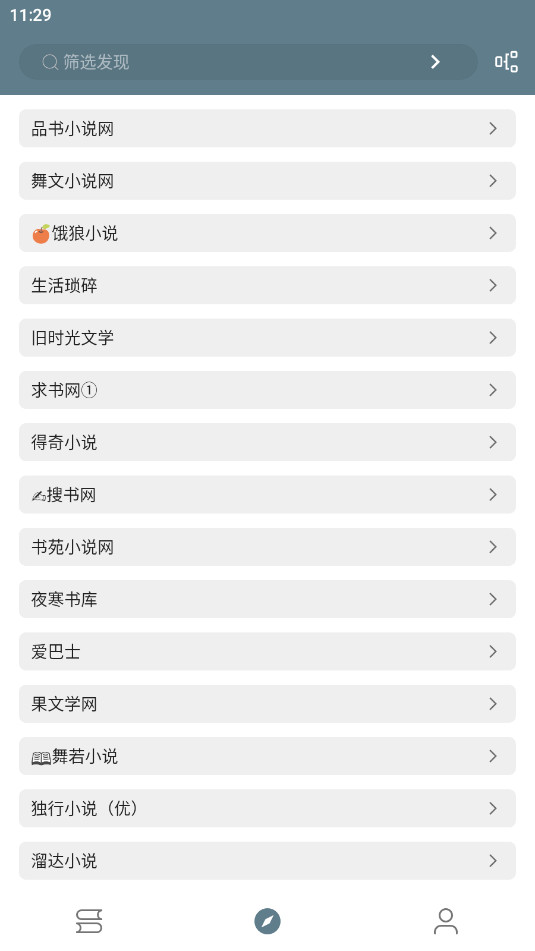Tap the magnifier icon in search bar
The width and height of the screenshot is (535, 951).
(x=50, y=62)
